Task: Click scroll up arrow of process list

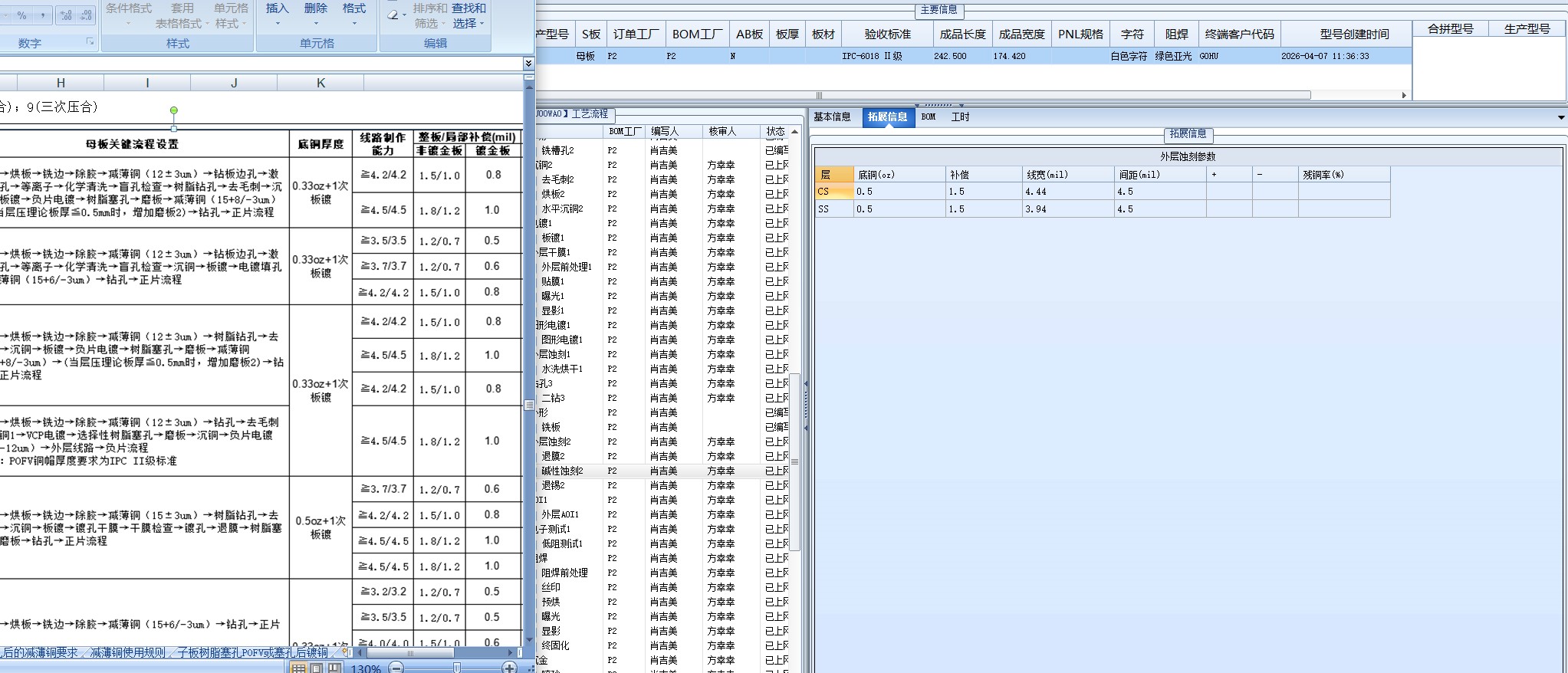Action: [x=795, y=132]
